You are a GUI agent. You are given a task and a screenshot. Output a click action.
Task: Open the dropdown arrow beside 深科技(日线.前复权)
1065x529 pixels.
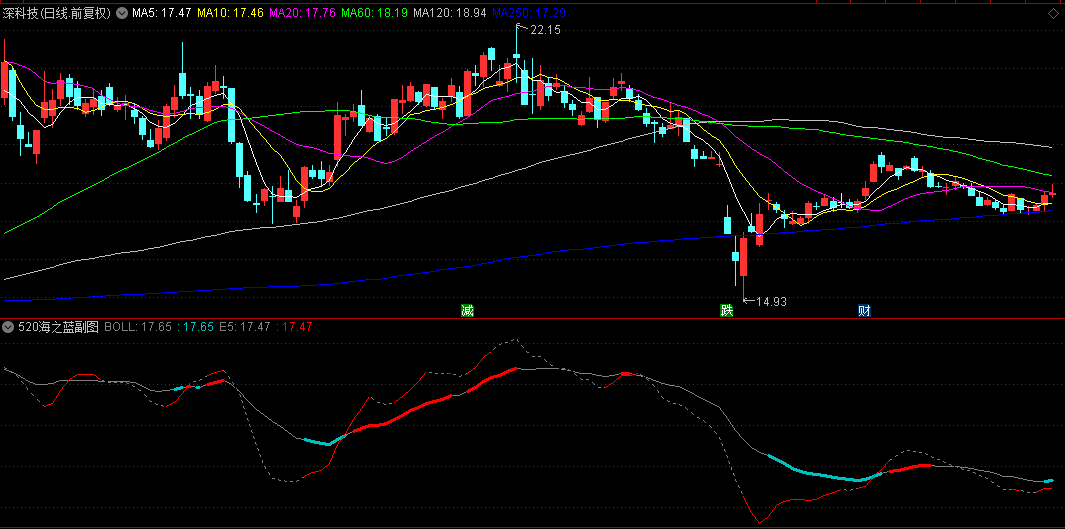(x=122, y=13)
